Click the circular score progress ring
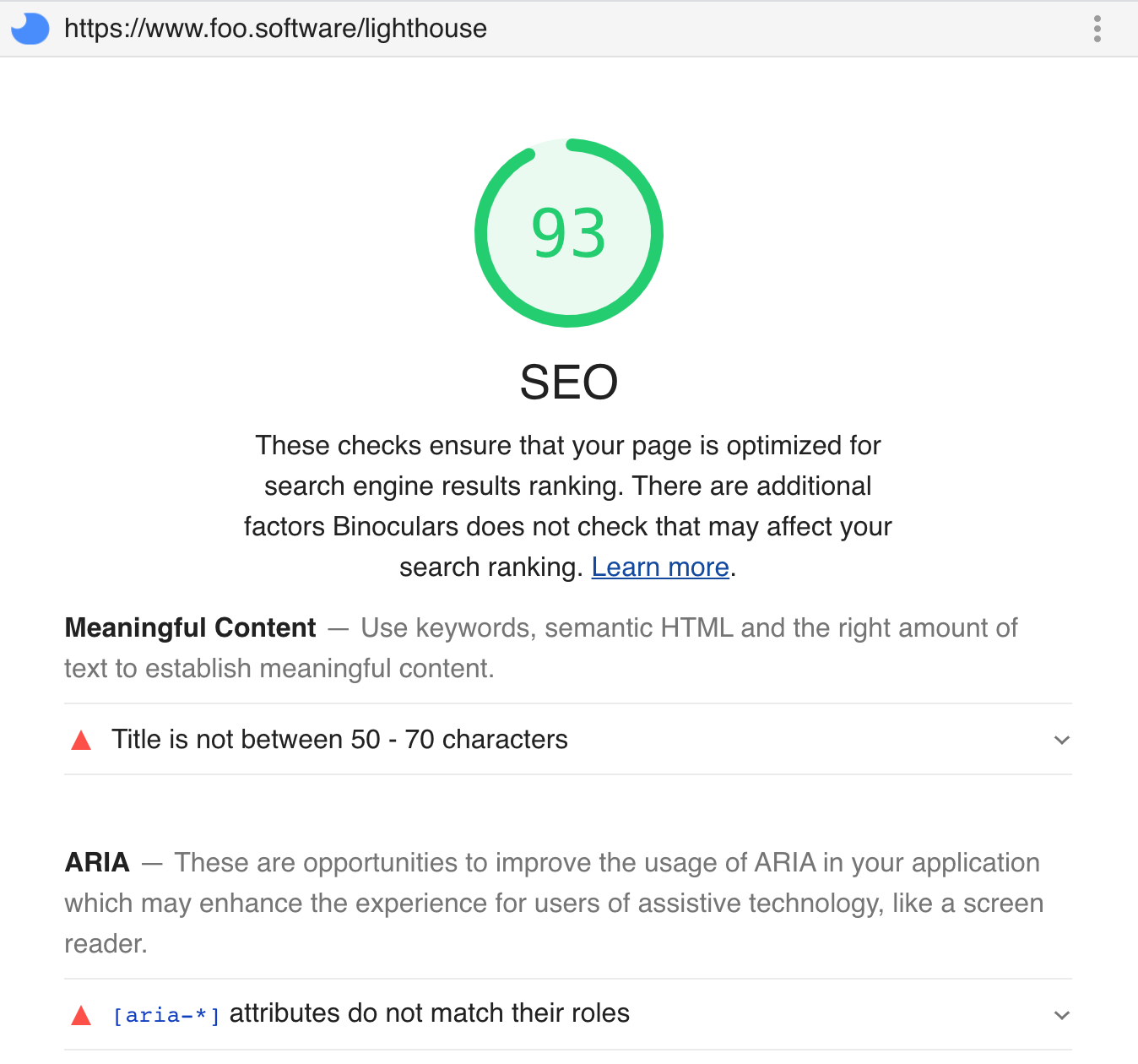Screen dimensions: 1138x1064 pyautogui.click(x=568, y=144)
